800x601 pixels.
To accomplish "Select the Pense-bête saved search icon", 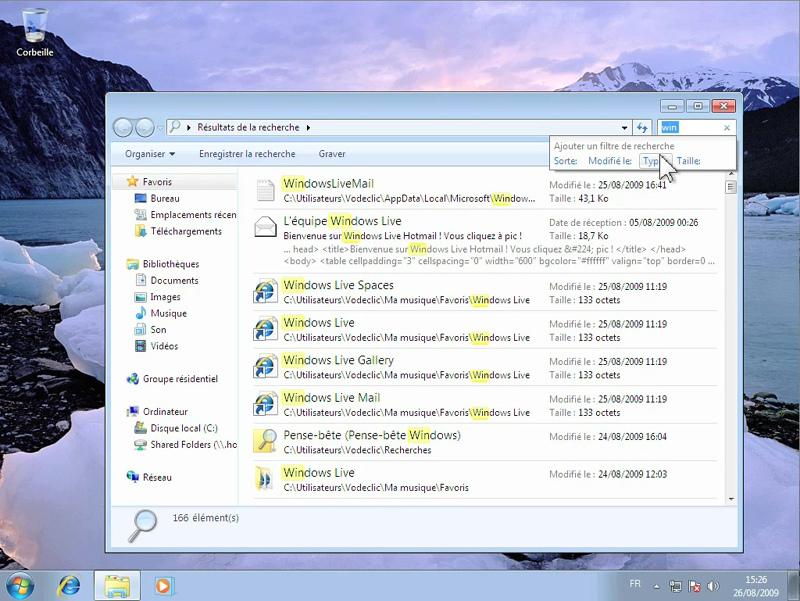I will tap(265, 442).
